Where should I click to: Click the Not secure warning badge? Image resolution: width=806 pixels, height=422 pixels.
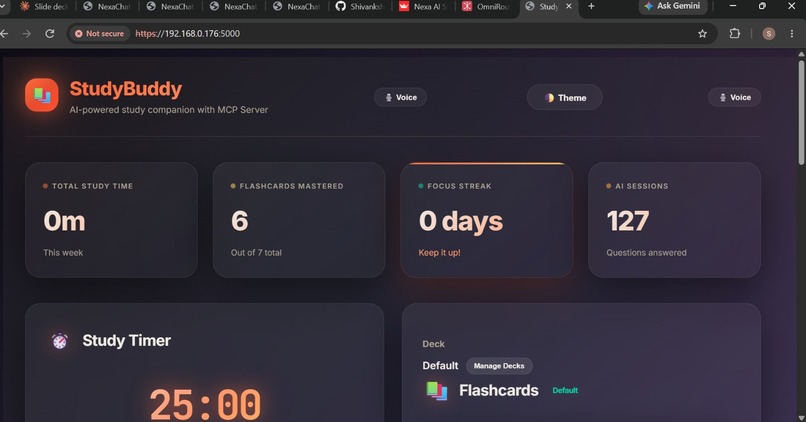click(100, 33)
